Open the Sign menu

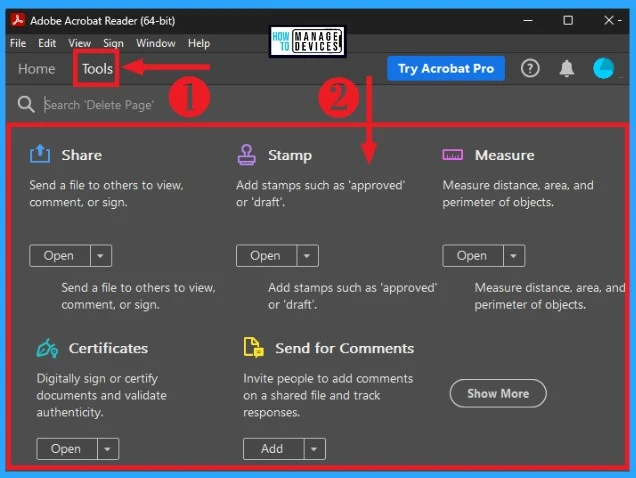[x=113, y=43]
